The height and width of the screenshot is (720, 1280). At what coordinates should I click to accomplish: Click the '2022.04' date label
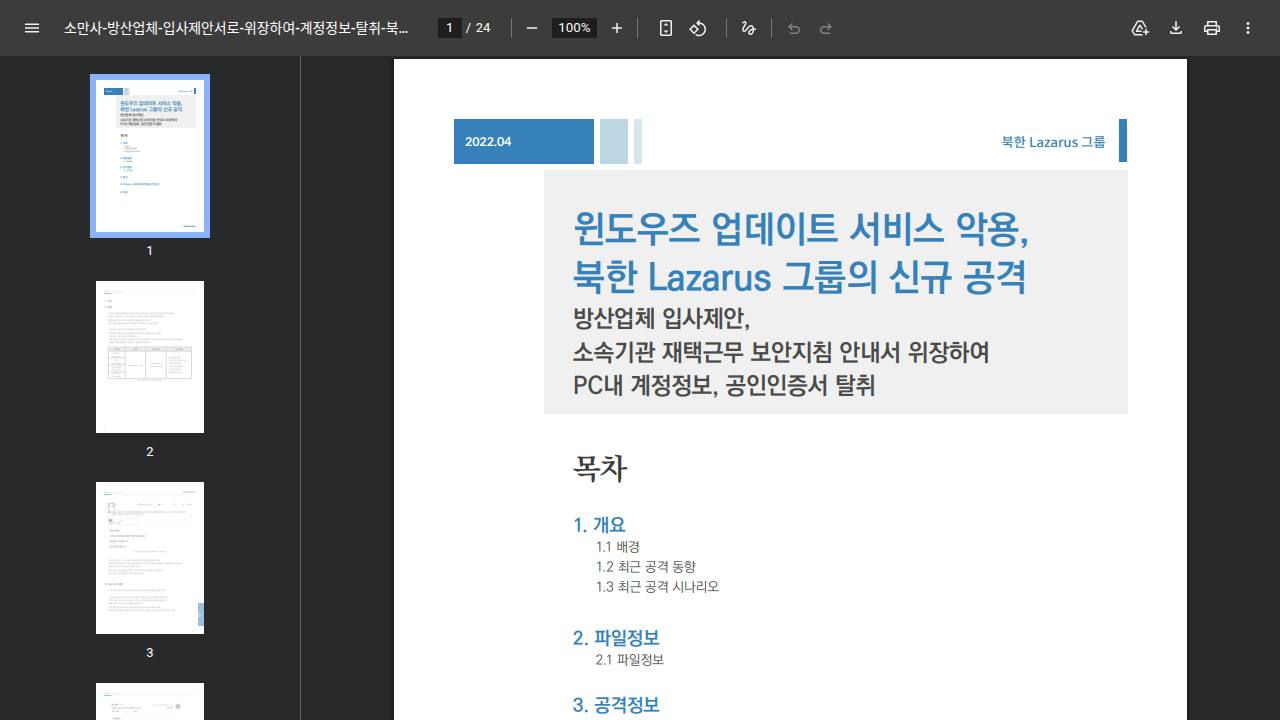(x=488, y=142)
